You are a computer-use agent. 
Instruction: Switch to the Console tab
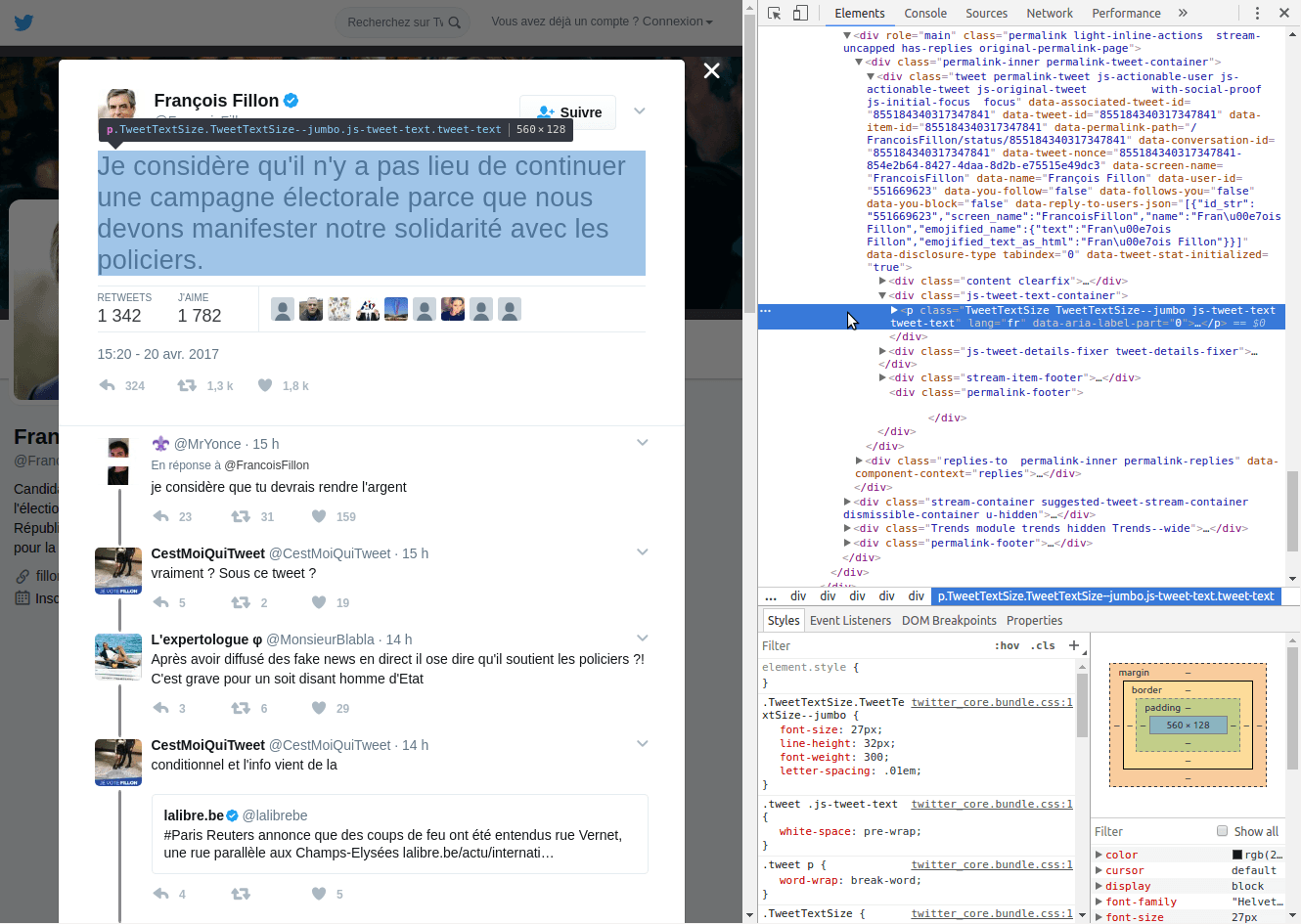(x=925, y=13)
